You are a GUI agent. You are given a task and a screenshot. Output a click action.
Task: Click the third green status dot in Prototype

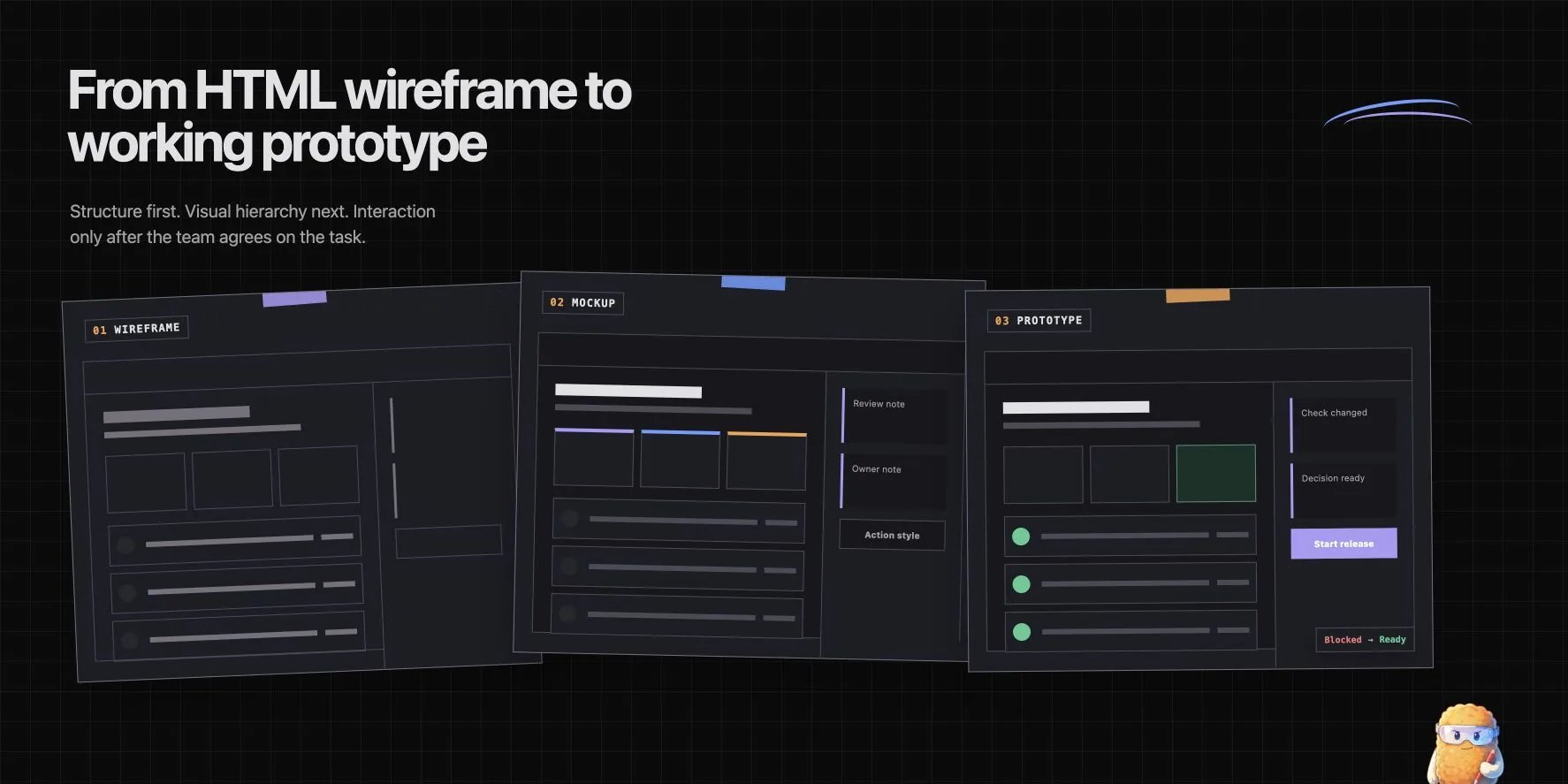(x=1022, y=632)
